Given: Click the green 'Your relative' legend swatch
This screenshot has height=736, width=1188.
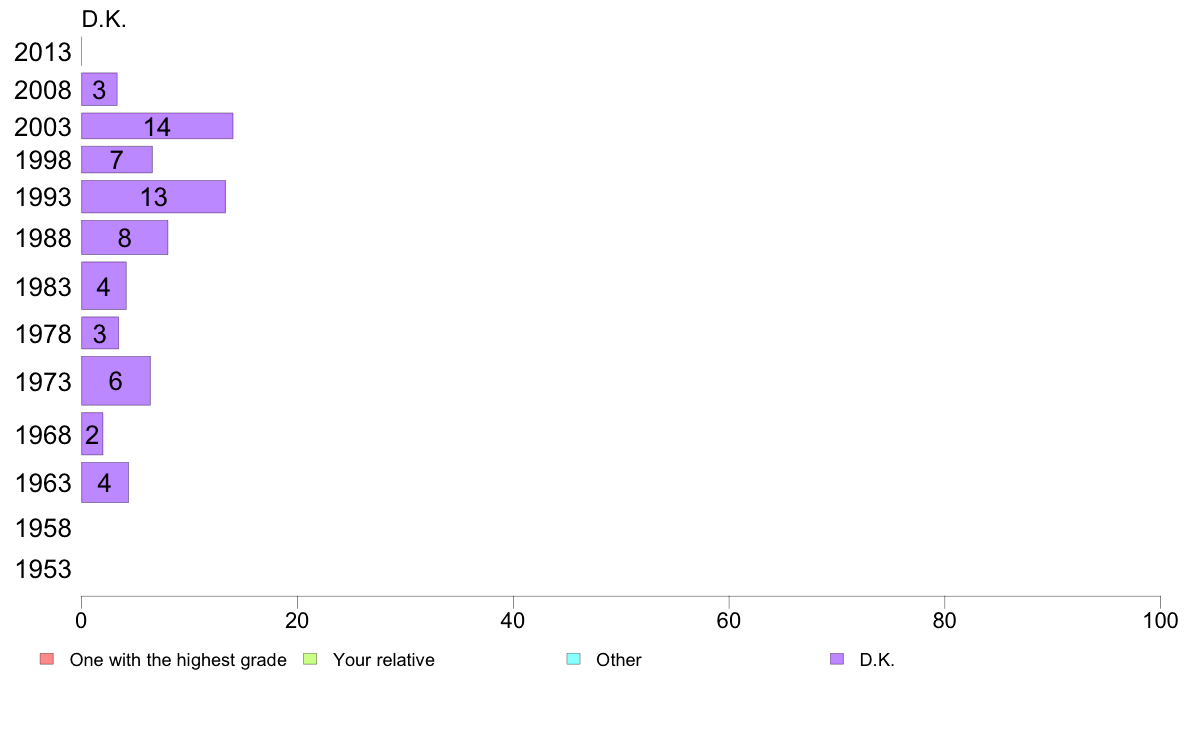Looking at the screenshot, I should [310, 659].
